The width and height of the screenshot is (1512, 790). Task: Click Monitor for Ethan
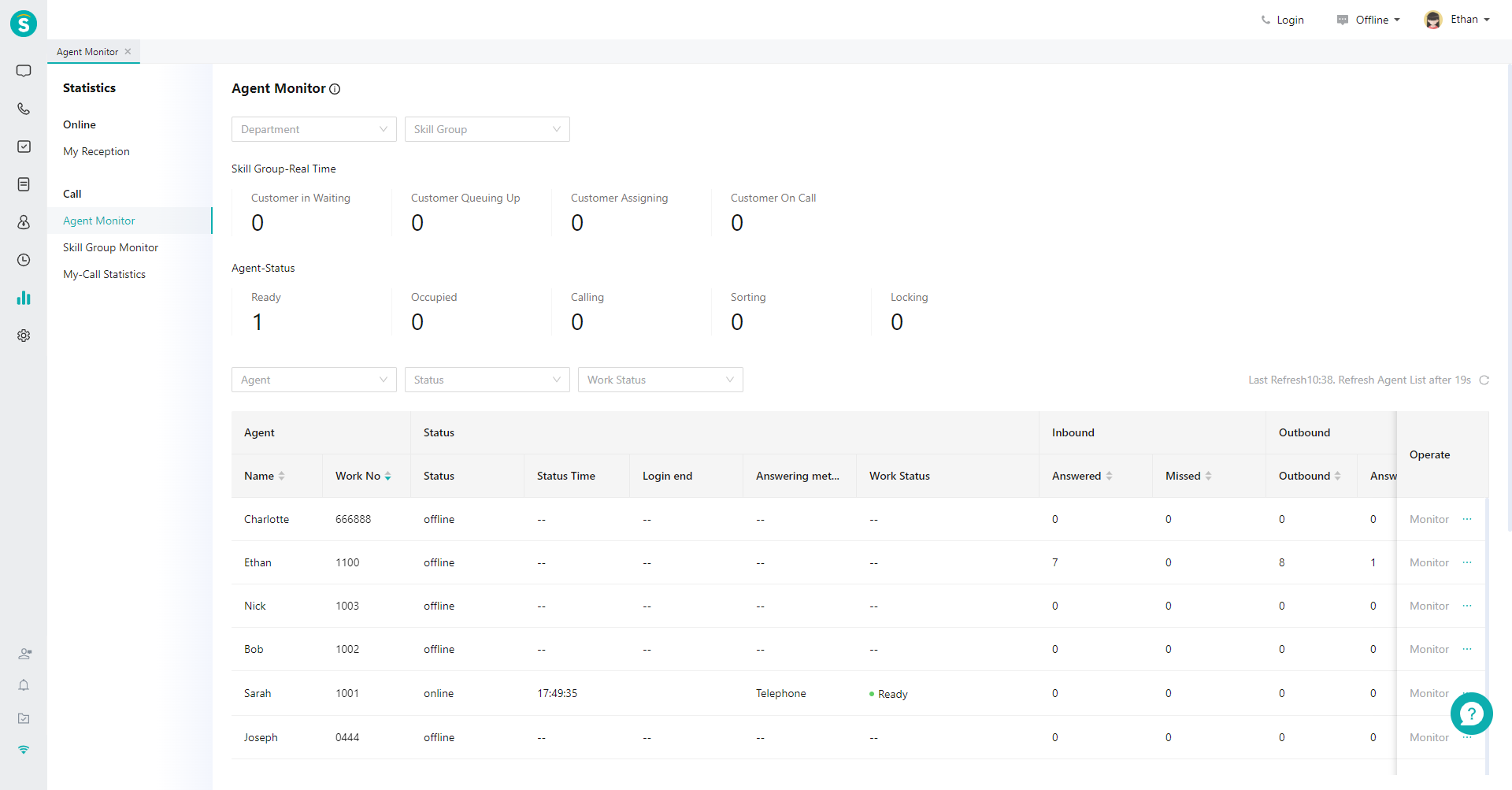(1429, 562)
